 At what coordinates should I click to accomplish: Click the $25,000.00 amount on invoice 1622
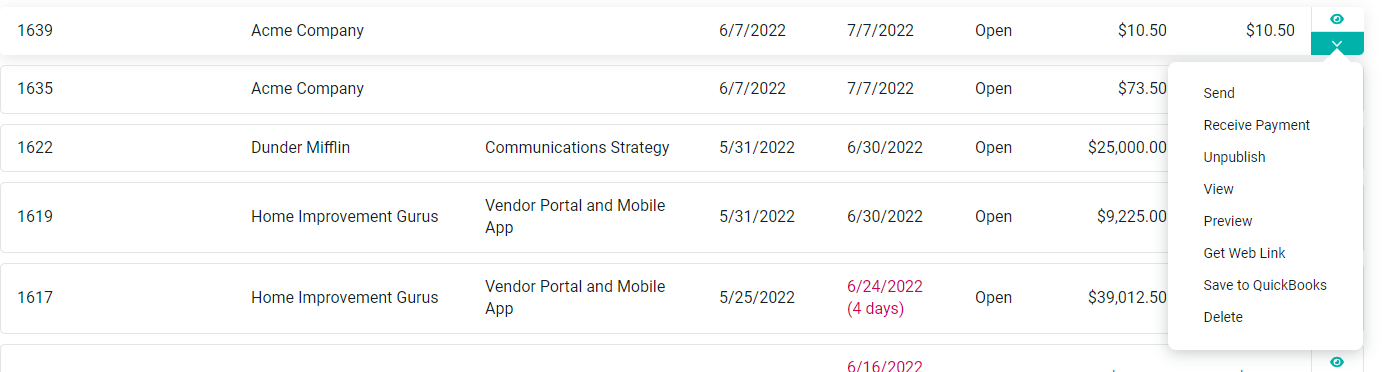1127,148
